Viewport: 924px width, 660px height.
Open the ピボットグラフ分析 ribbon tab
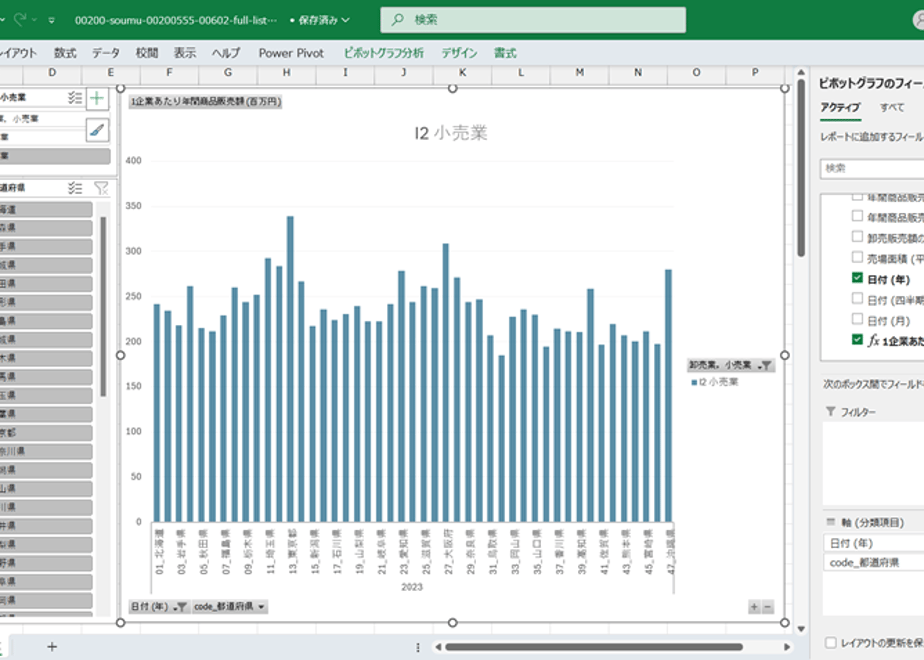[384, 53]
